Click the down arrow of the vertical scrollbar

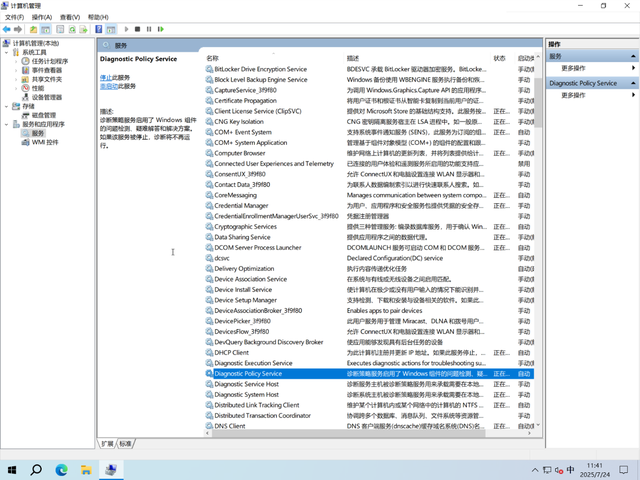[538, 425]
